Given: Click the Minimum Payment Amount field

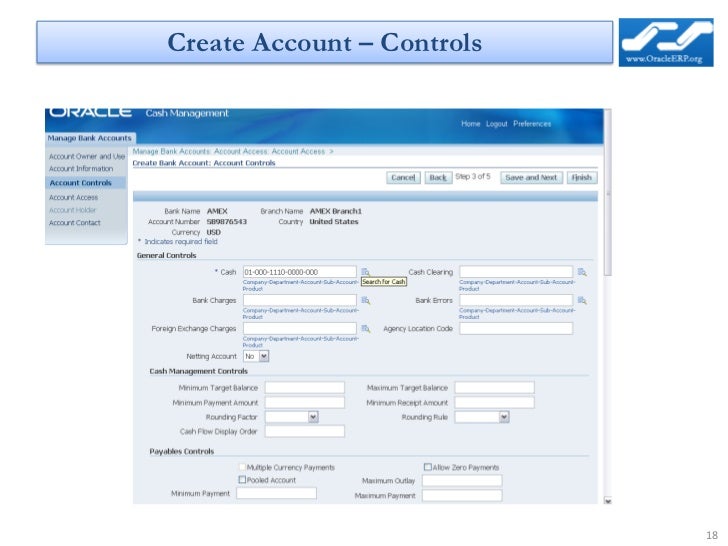Looking at the screenshot, I should coord(305,403).
